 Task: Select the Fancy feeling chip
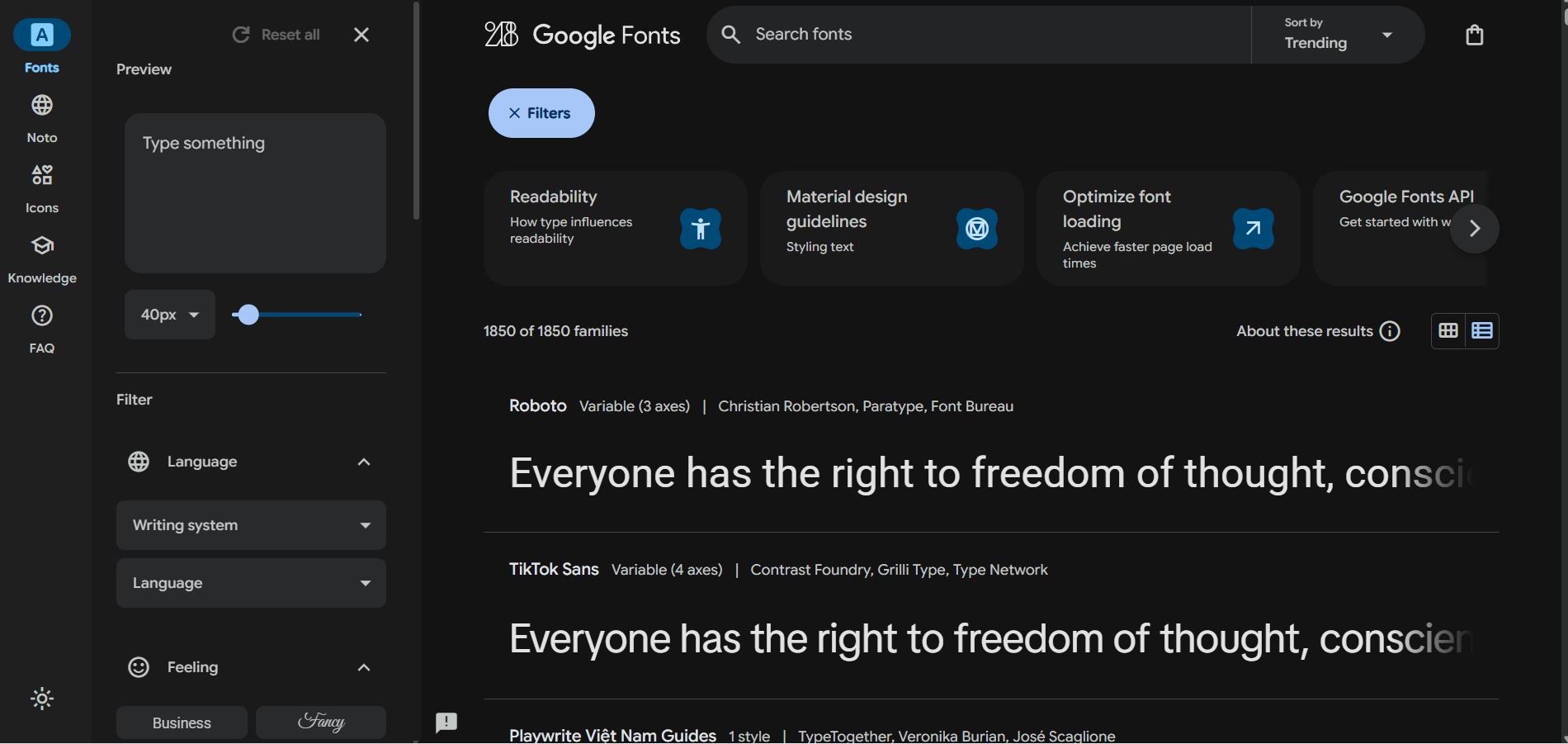(321, 723)
